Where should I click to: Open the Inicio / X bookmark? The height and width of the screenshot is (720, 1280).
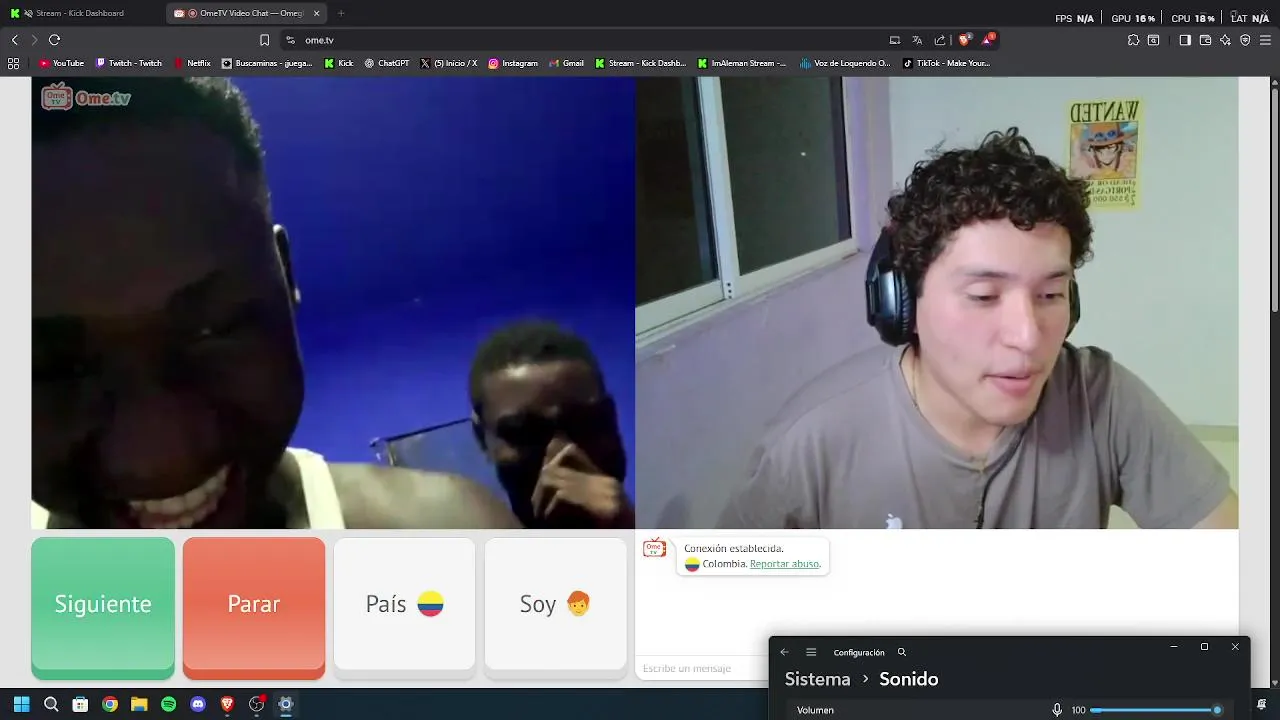[x=449, y=63]
